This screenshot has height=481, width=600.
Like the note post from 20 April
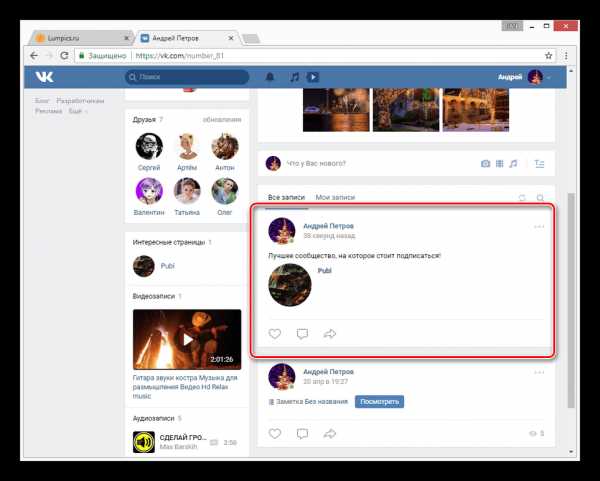275,434
